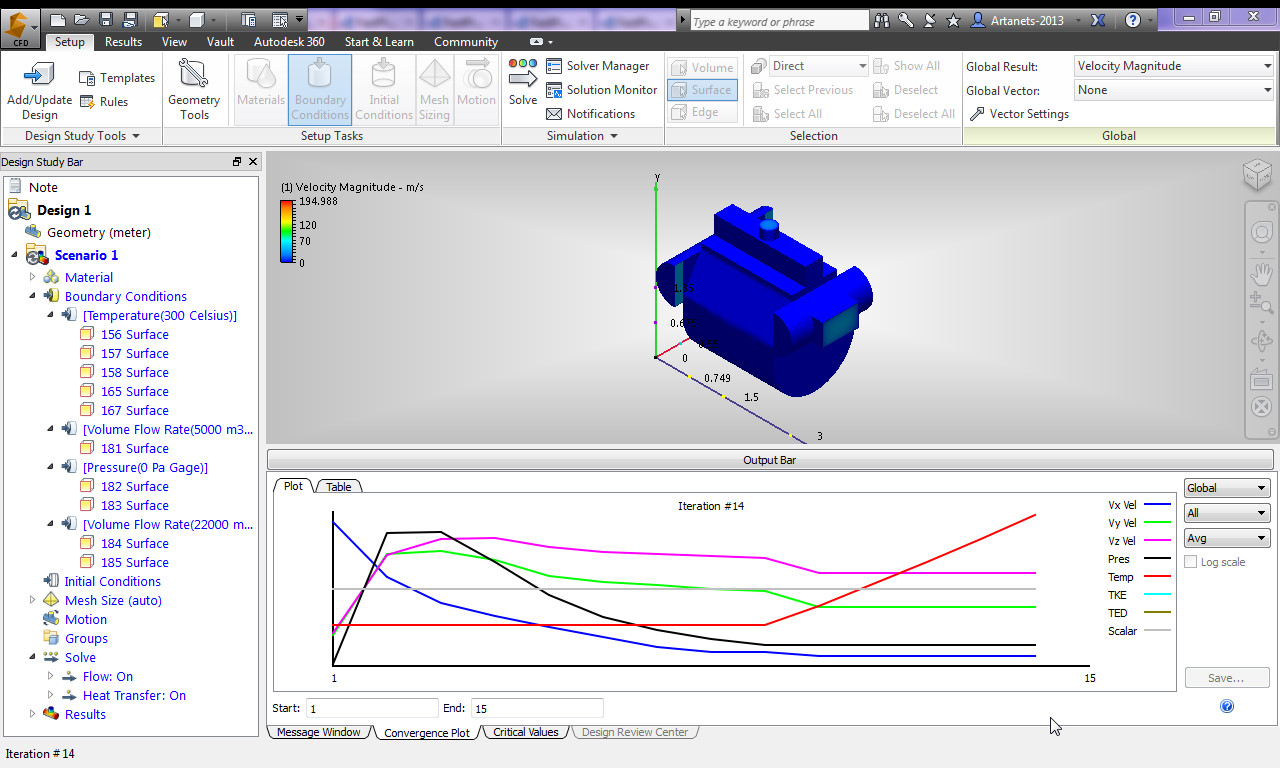Click the keyword search box

point(779,21)
